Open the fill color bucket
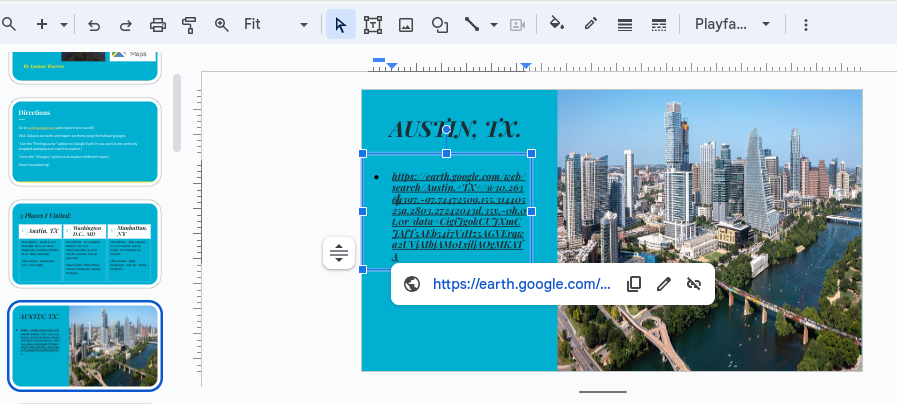The height and width of the screenshot is (404, 897). pos(557,24)
